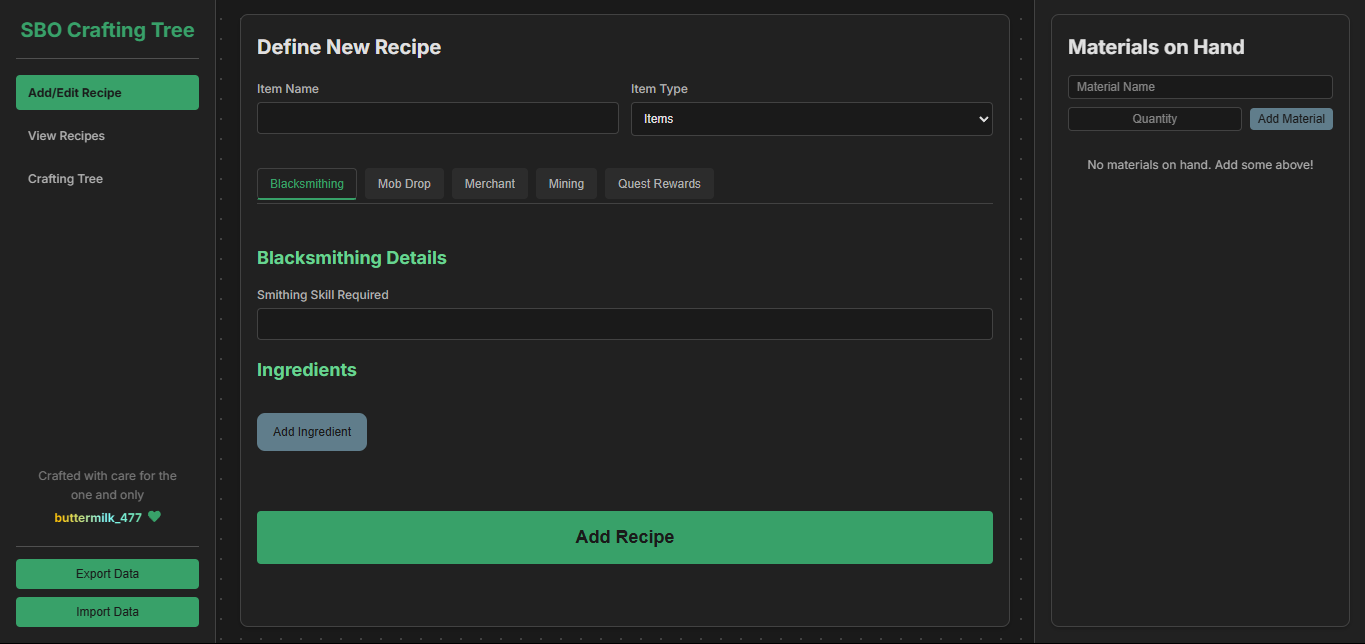Click the Material Name input field
1365x644 pixels.
click(1199, 87)
